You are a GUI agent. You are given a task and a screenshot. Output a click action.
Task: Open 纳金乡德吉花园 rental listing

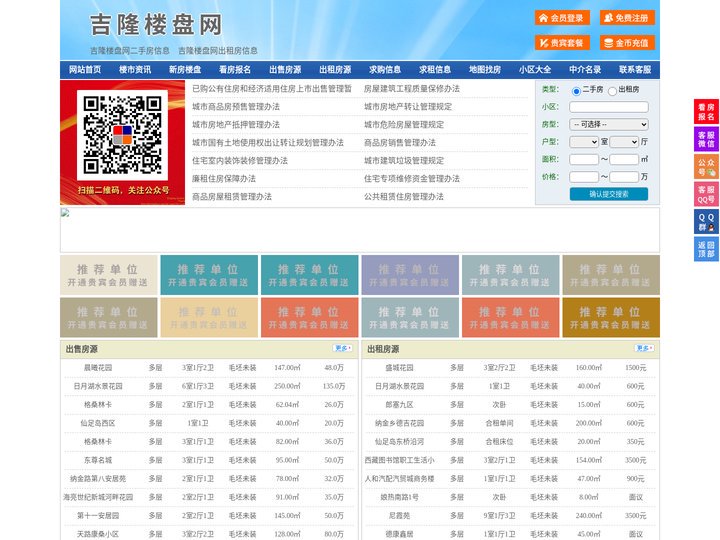coord(399,423)
